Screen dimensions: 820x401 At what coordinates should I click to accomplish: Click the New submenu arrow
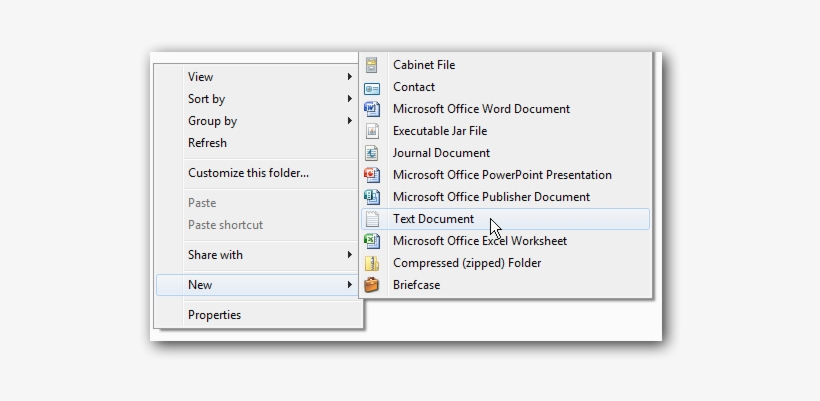click(x=349, y=285)
